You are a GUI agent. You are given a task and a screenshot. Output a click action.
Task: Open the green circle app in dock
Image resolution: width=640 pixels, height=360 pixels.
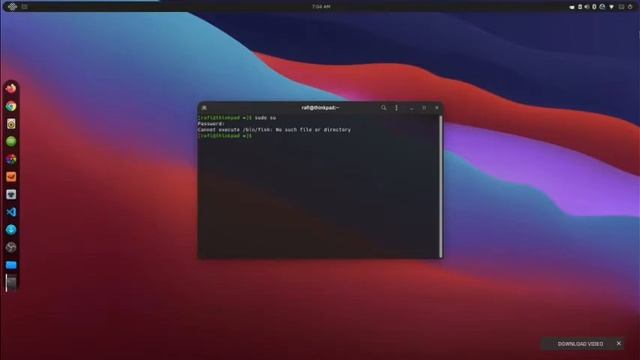(x=11, y=141)
